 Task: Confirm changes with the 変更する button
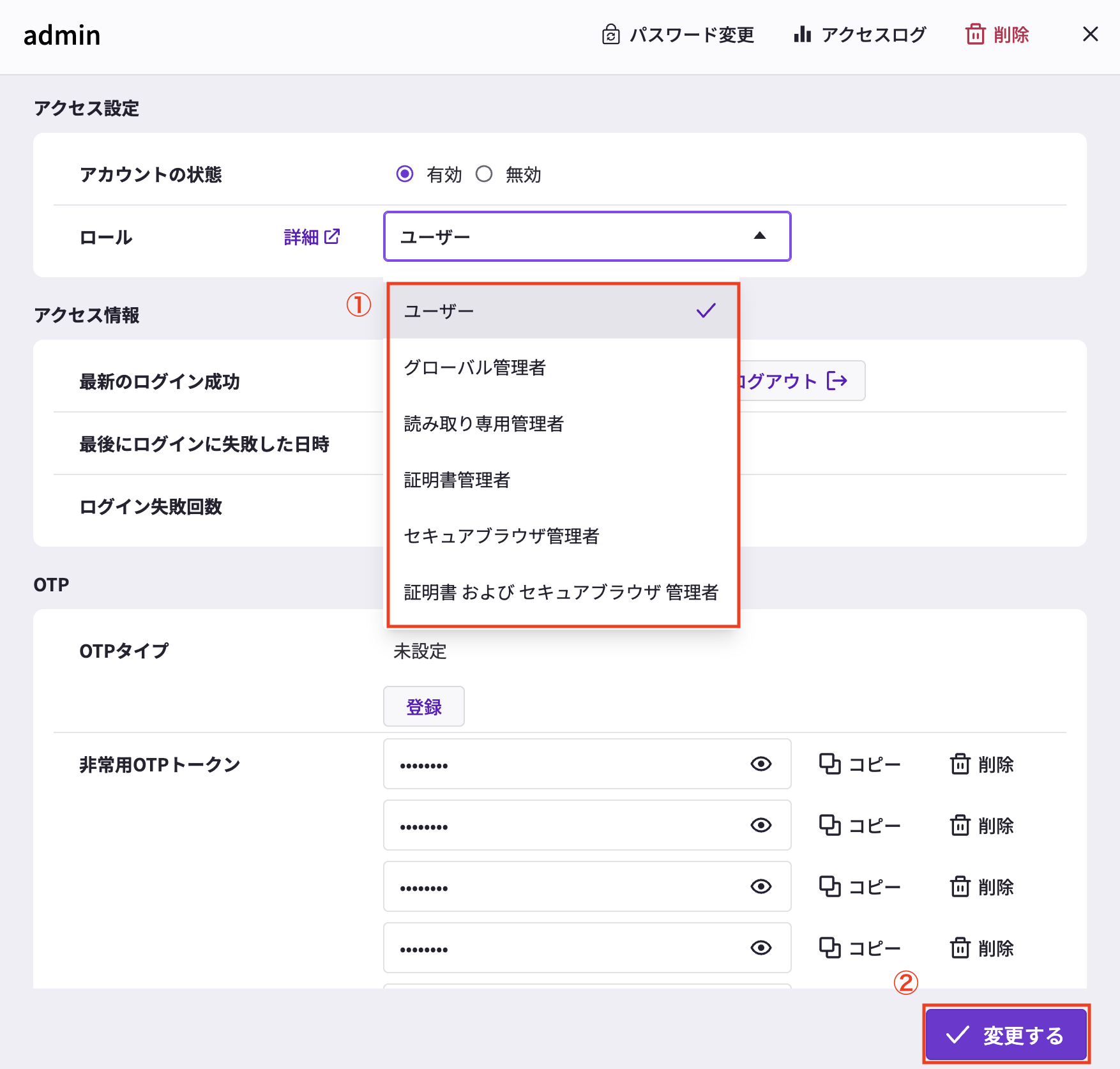pos(1007,1033)
